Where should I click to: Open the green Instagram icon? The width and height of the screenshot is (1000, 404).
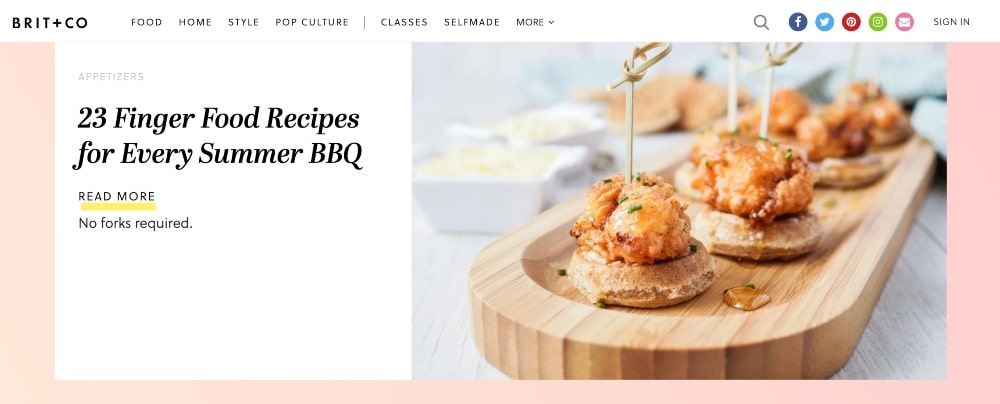pos(878,22)
